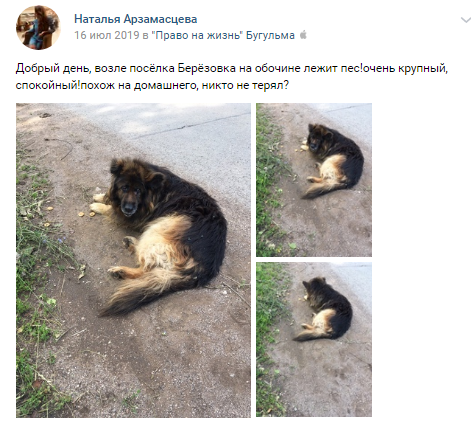This screenshot has height=436, width=471.
Task: Click the word Бугульма in post header
Action: tap(270, 35)
